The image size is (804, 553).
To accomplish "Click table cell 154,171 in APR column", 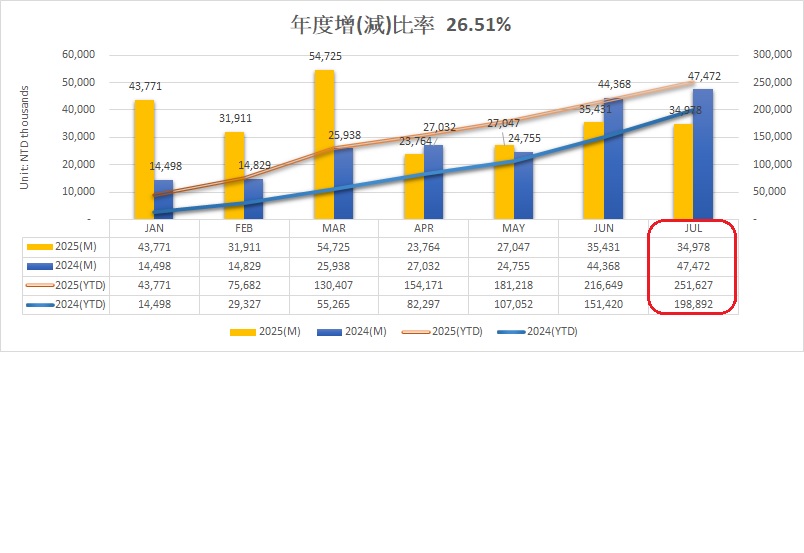I will [x=424, y=285].
